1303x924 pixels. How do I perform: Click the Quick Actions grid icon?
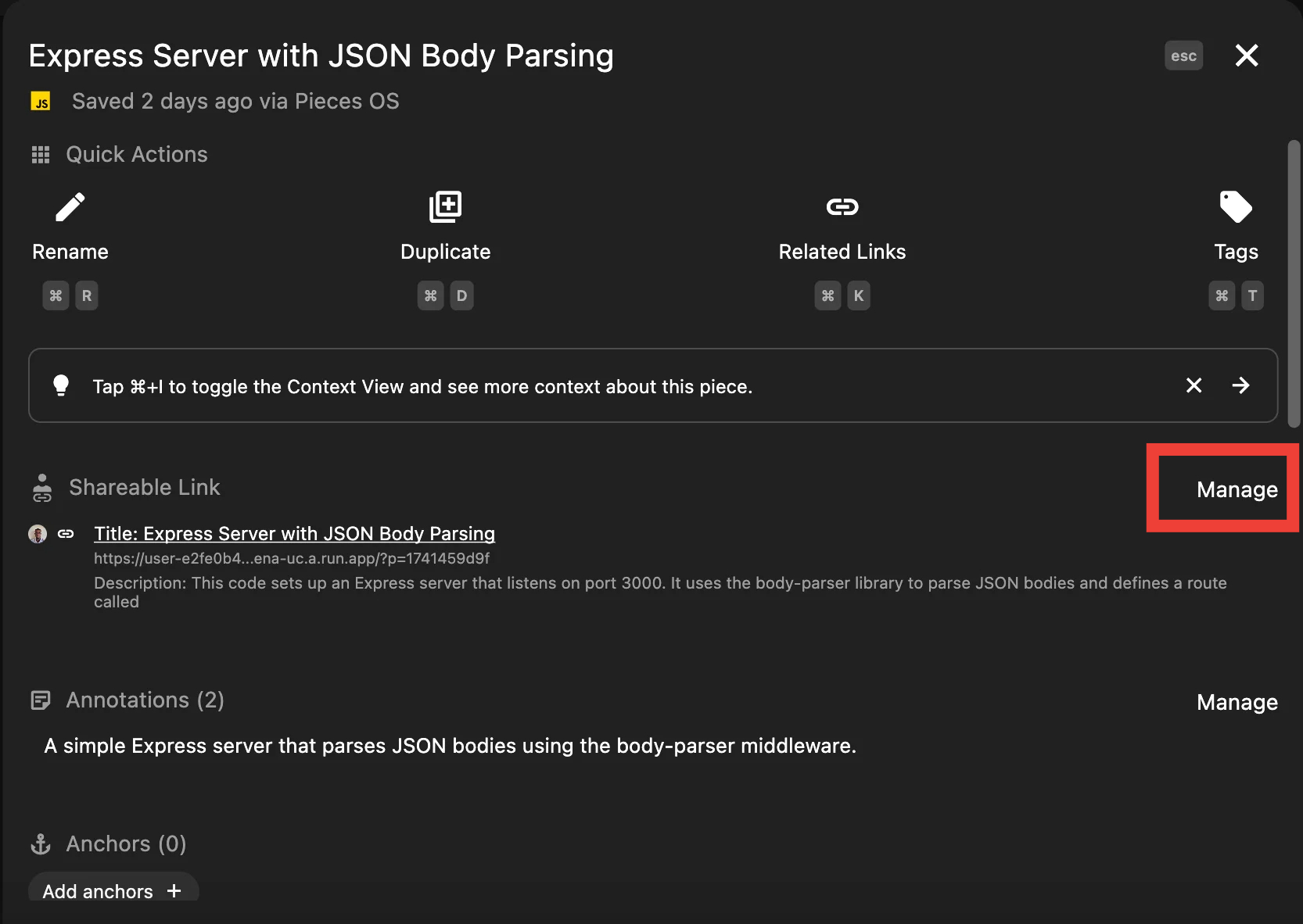41,155
